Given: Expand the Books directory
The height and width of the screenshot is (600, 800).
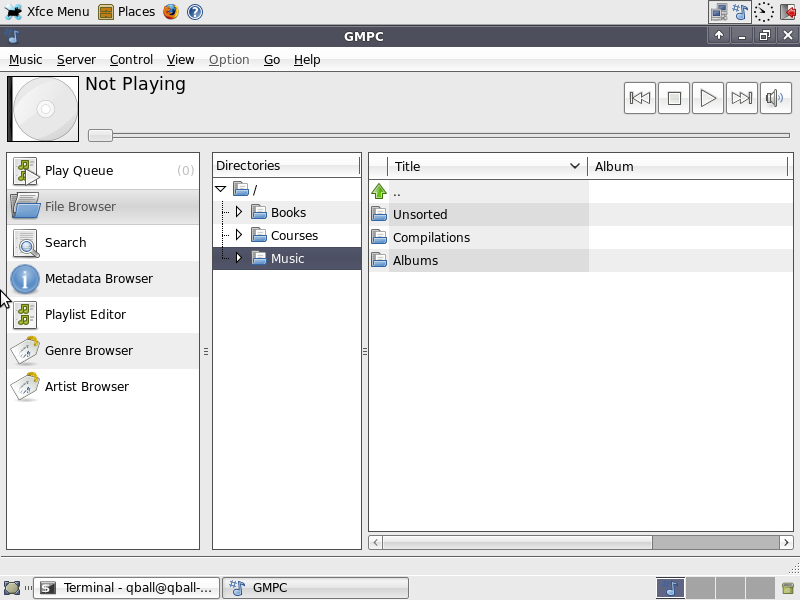Looking at the screenshot, I should pyautogui.click(x=238, y=212).
